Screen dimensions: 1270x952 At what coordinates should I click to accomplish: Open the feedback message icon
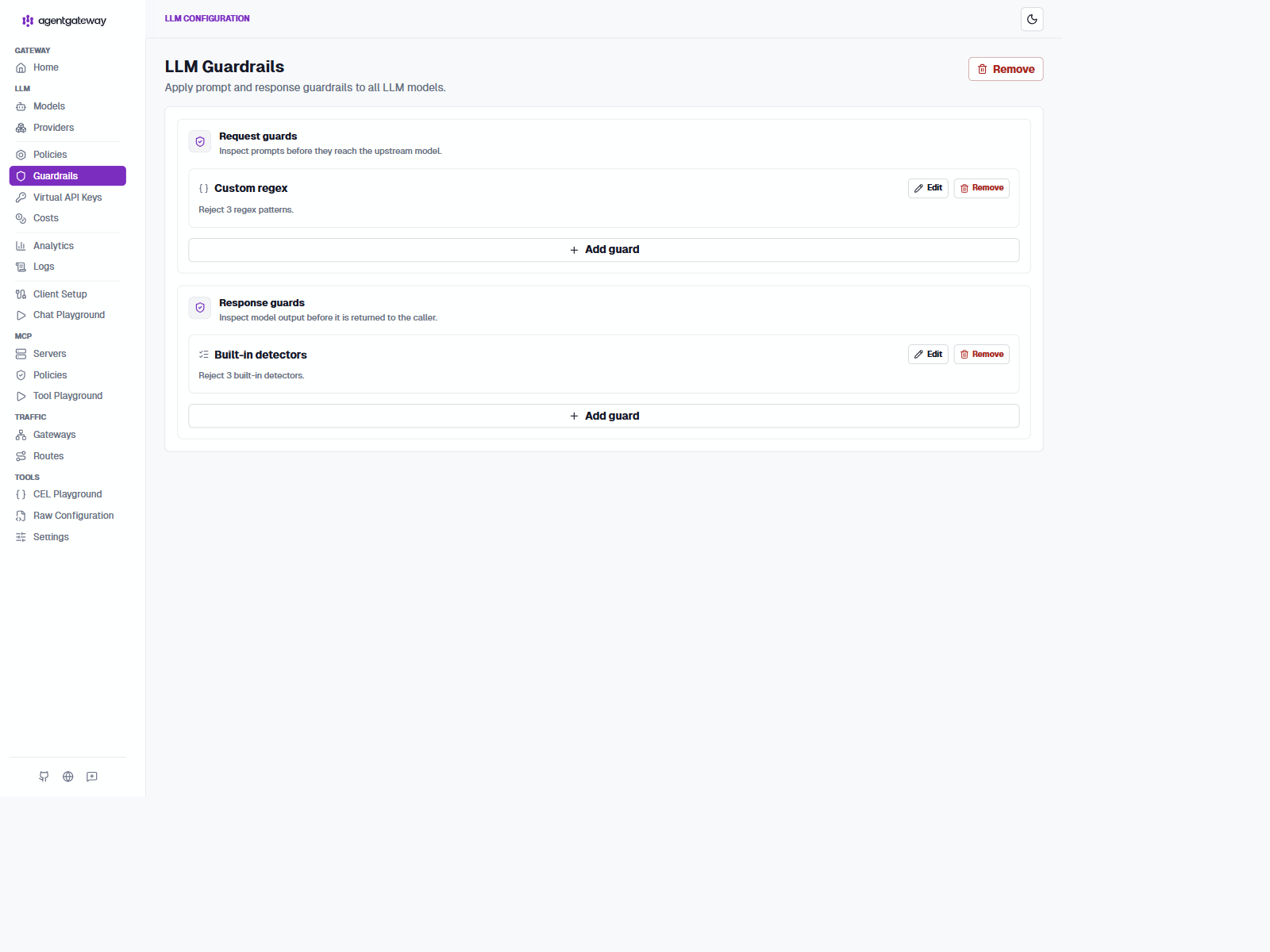pos(92,777)
